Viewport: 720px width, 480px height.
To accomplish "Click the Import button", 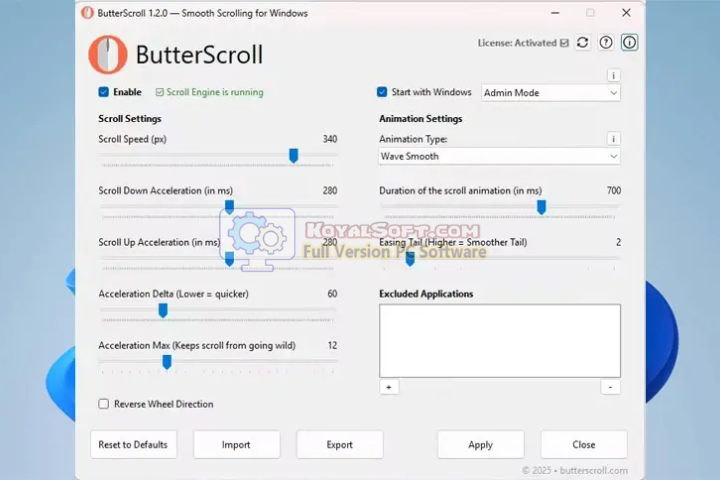I will pos(236,445).
